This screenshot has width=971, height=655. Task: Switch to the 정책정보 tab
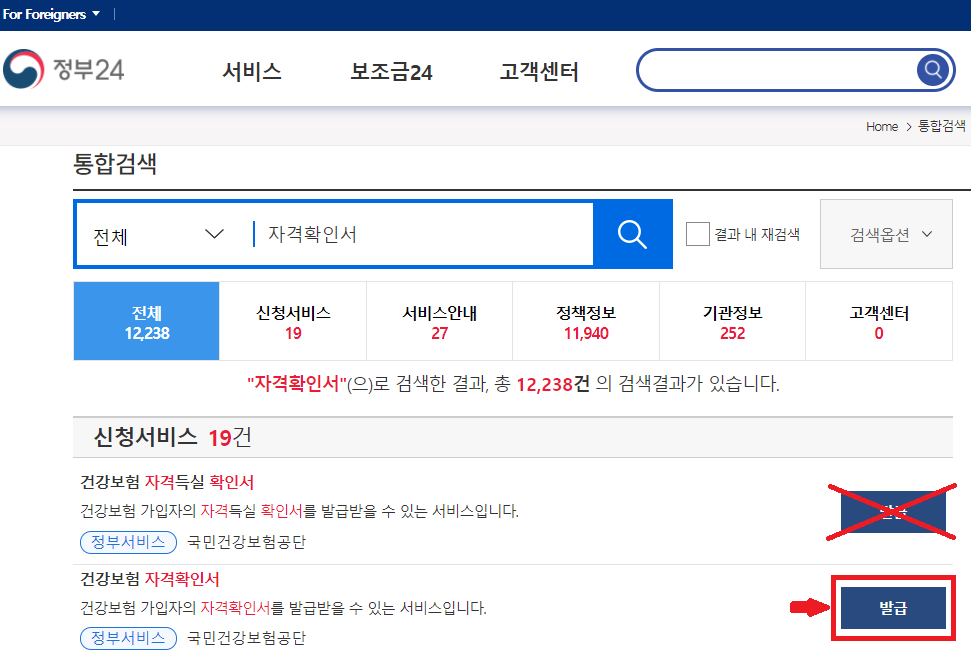pyautogui.click(x=586, y=322)
